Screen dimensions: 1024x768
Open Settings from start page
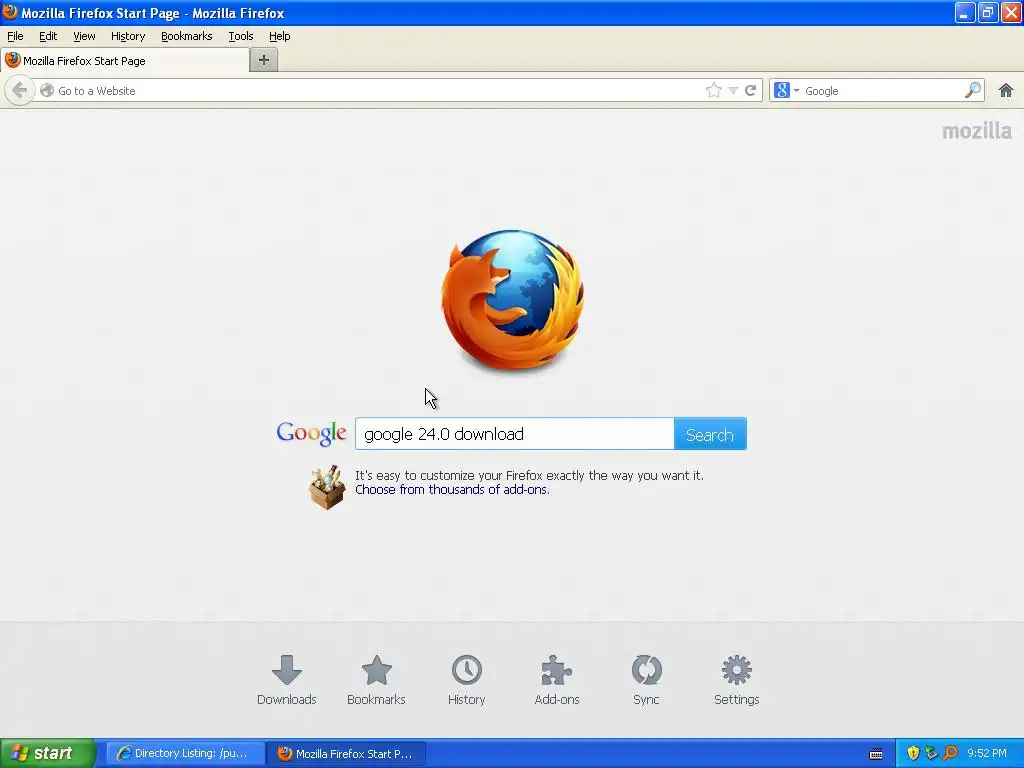pos(736,680)
